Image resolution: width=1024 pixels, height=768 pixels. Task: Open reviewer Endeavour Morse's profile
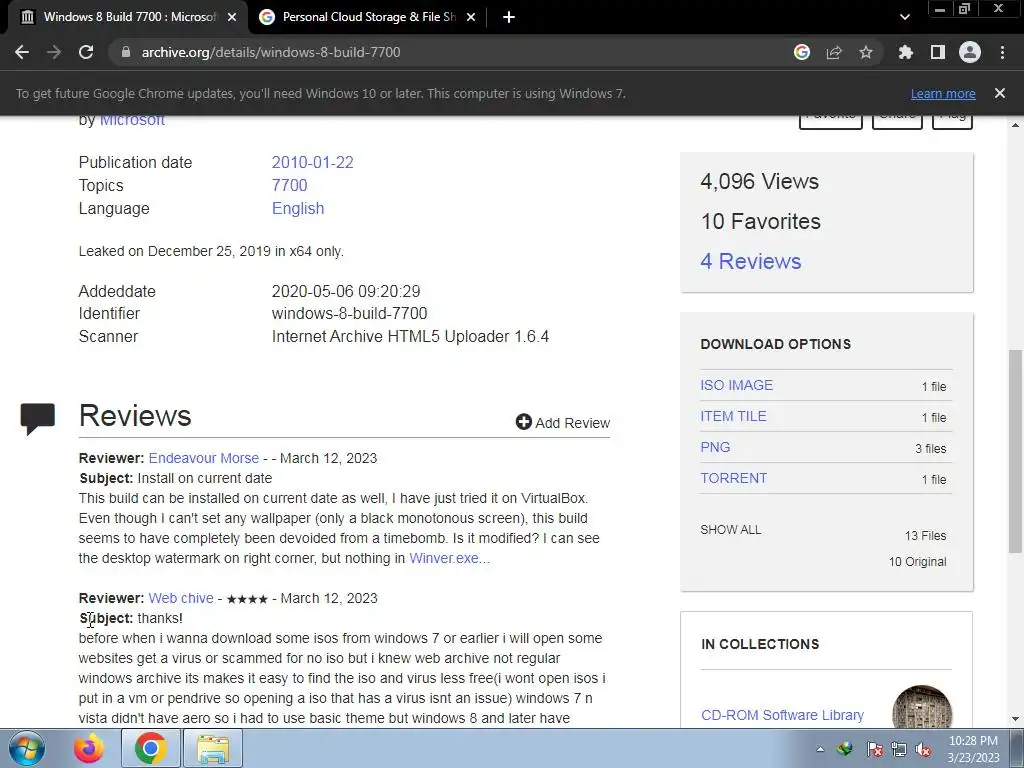[204, 458]
